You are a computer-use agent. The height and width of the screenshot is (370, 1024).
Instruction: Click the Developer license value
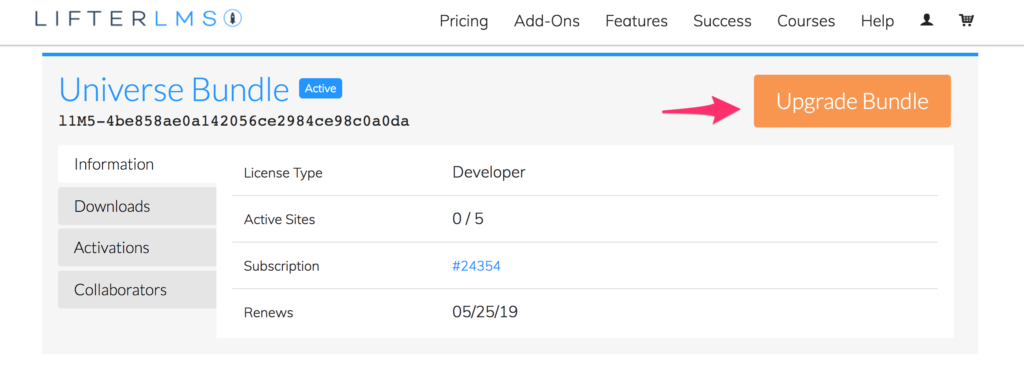point(488,172)
